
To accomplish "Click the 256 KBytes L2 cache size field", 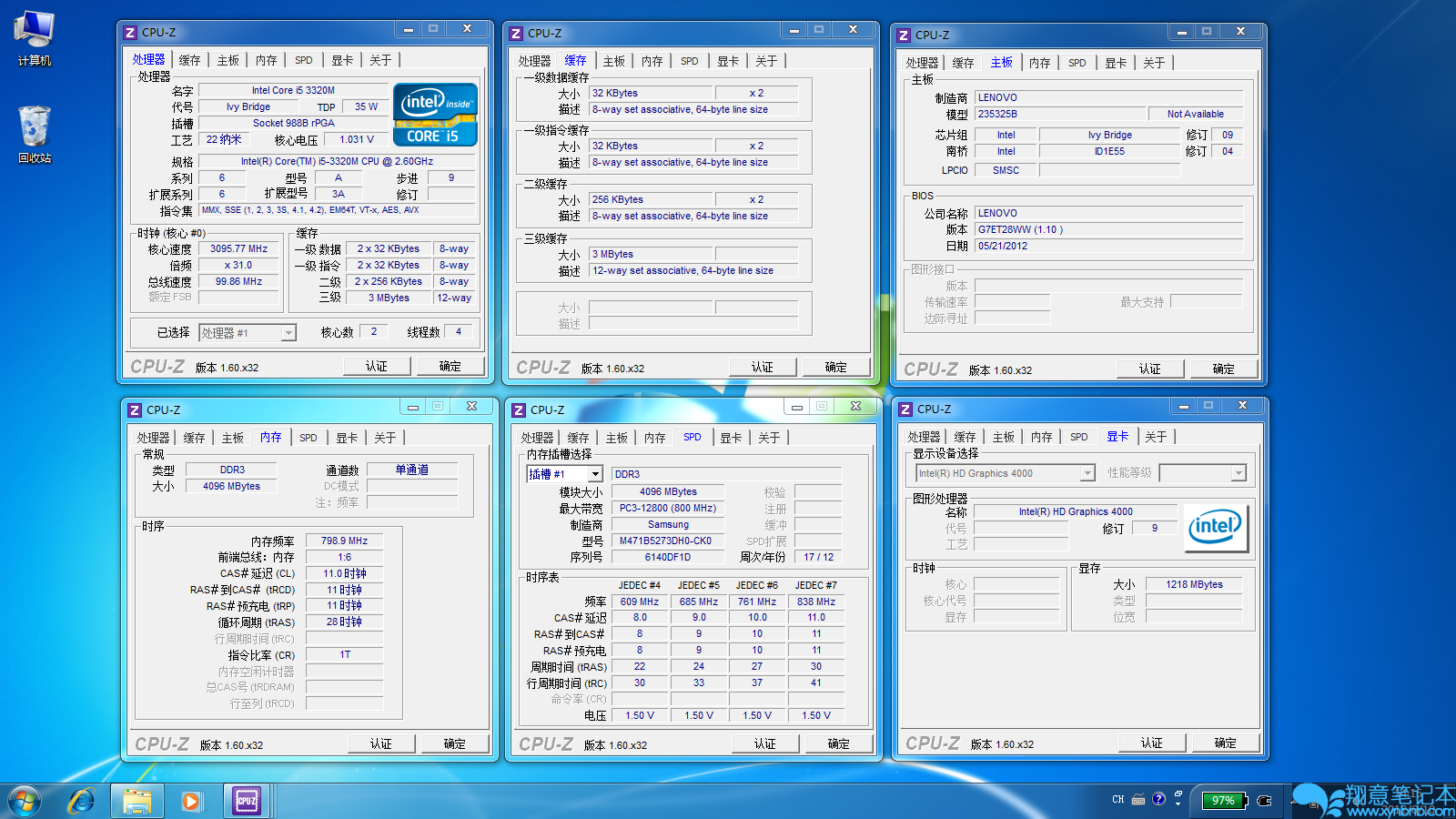I will tap(650, 200).
